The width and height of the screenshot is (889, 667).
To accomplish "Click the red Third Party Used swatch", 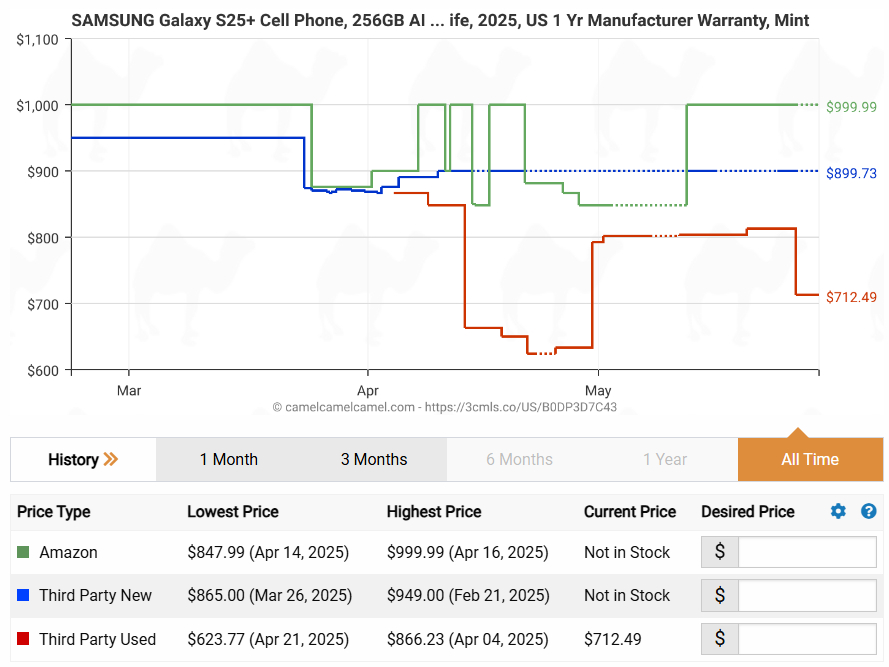I will tap(23, 639).
